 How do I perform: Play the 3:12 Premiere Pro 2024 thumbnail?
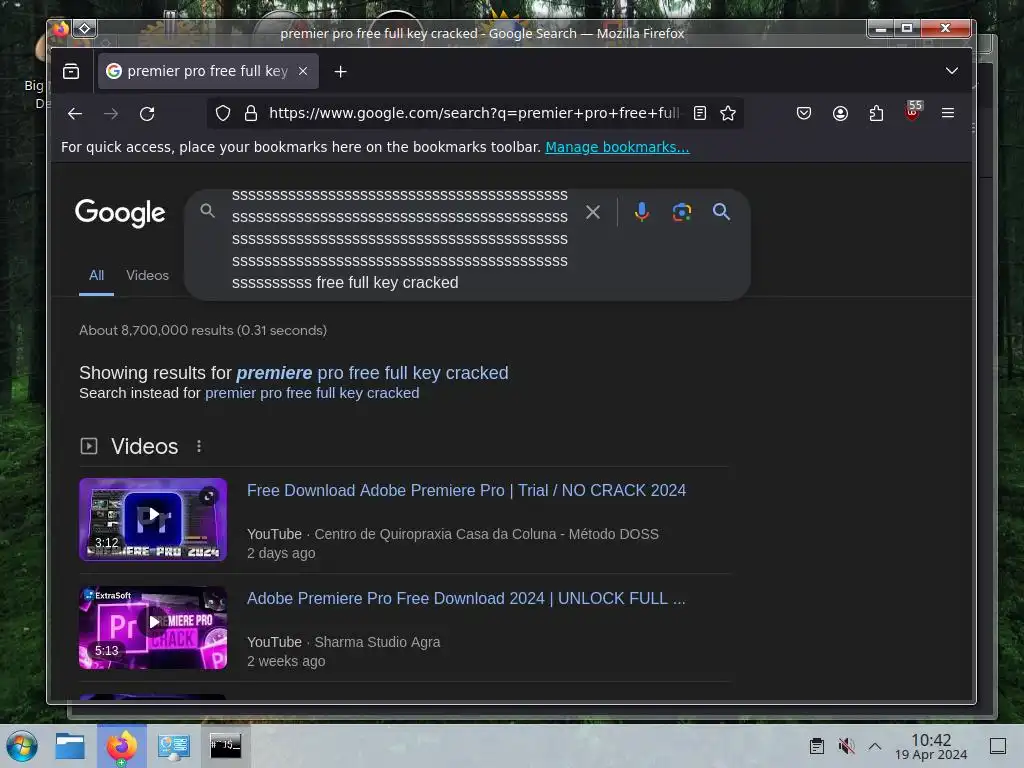pos(153,520)
